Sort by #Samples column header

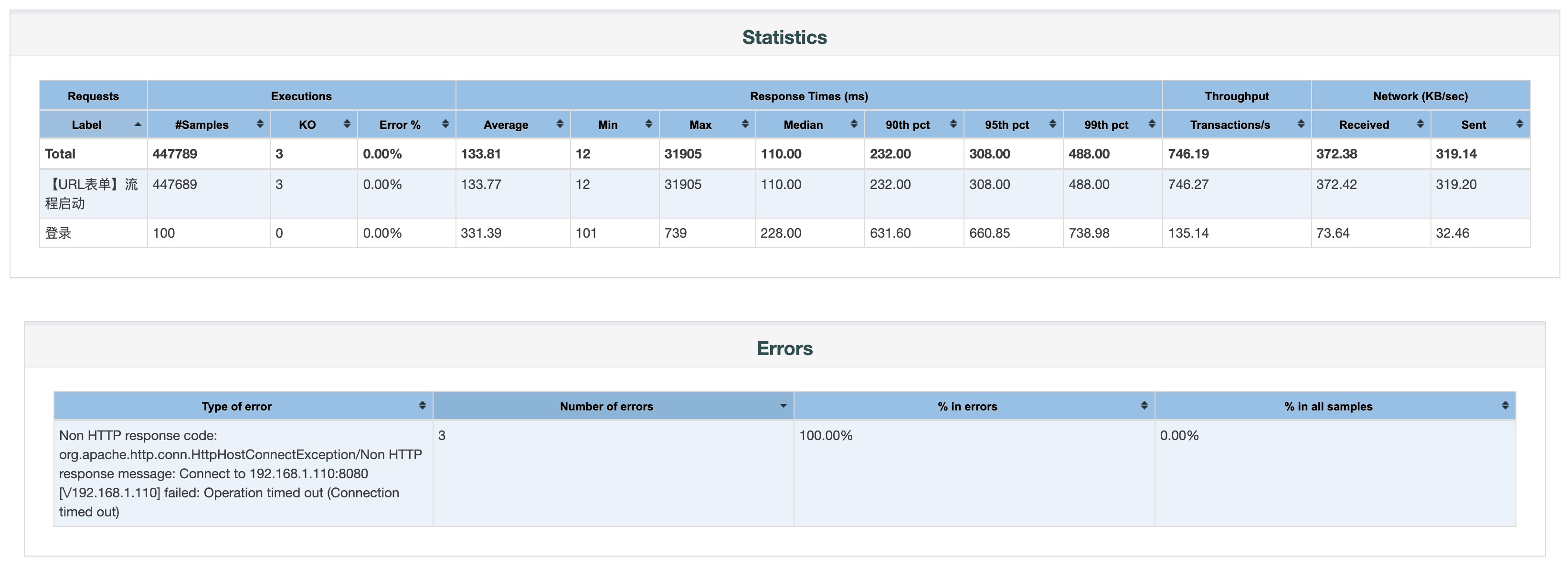click(209, 125)
